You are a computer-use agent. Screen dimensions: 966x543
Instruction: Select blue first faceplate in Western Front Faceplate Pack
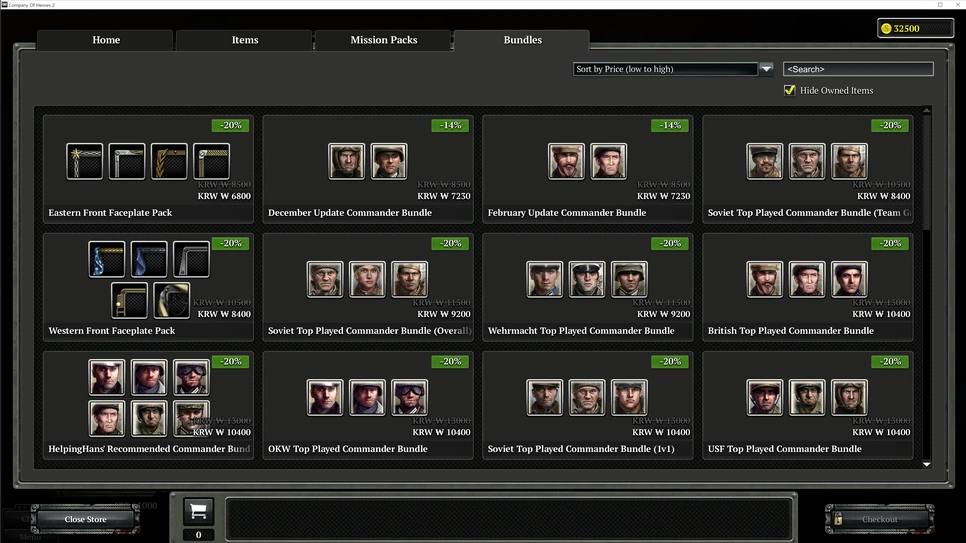107,259
